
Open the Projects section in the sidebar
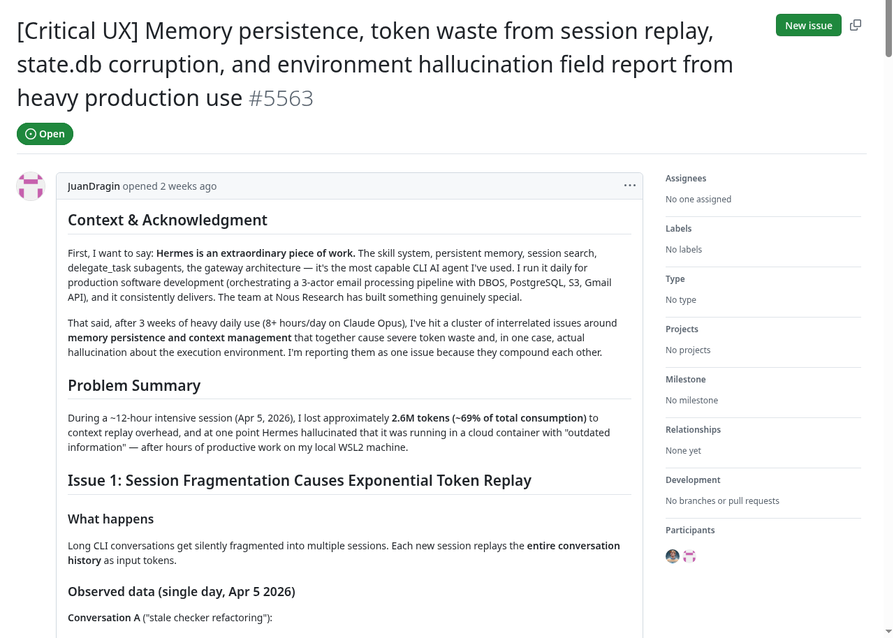click(681, 329)
